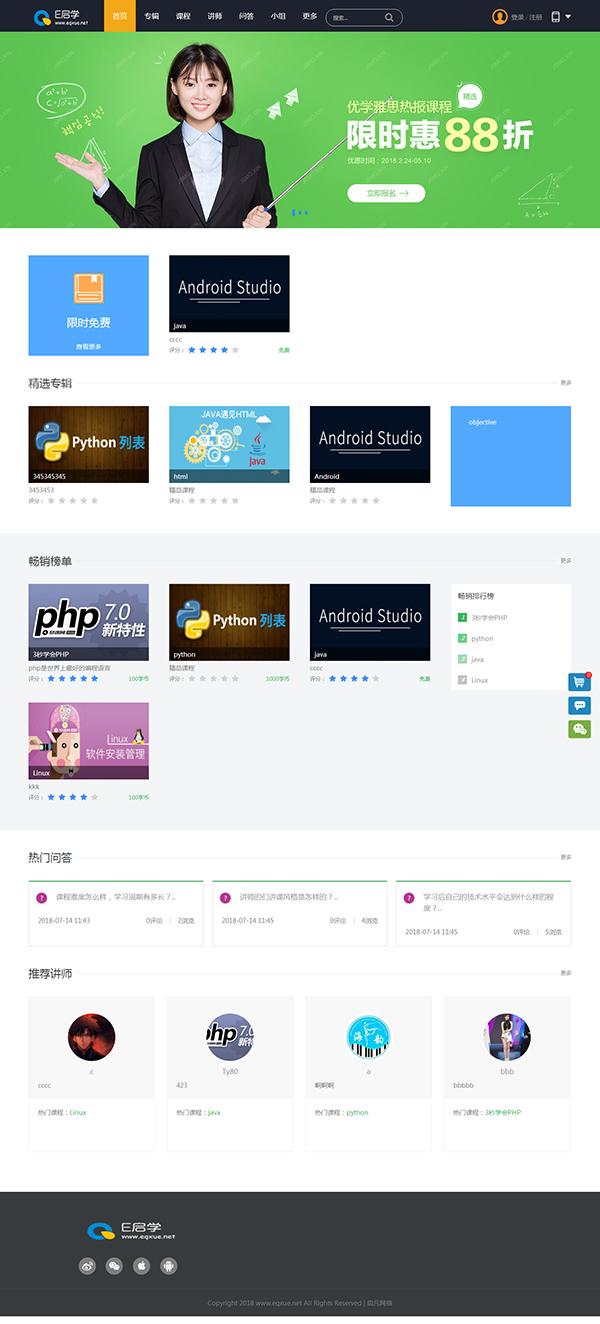Image resolution: width=600 pixels, height=1324 pixels.
Task: Open JAVA遇见HTML album thumbnail
Action: (229, 444)
